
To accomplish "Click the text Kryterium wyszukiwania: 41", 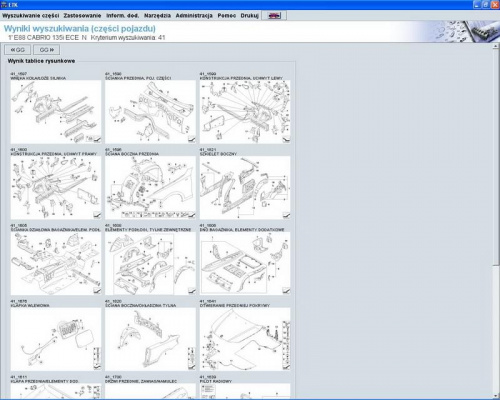I will [128, 38].
